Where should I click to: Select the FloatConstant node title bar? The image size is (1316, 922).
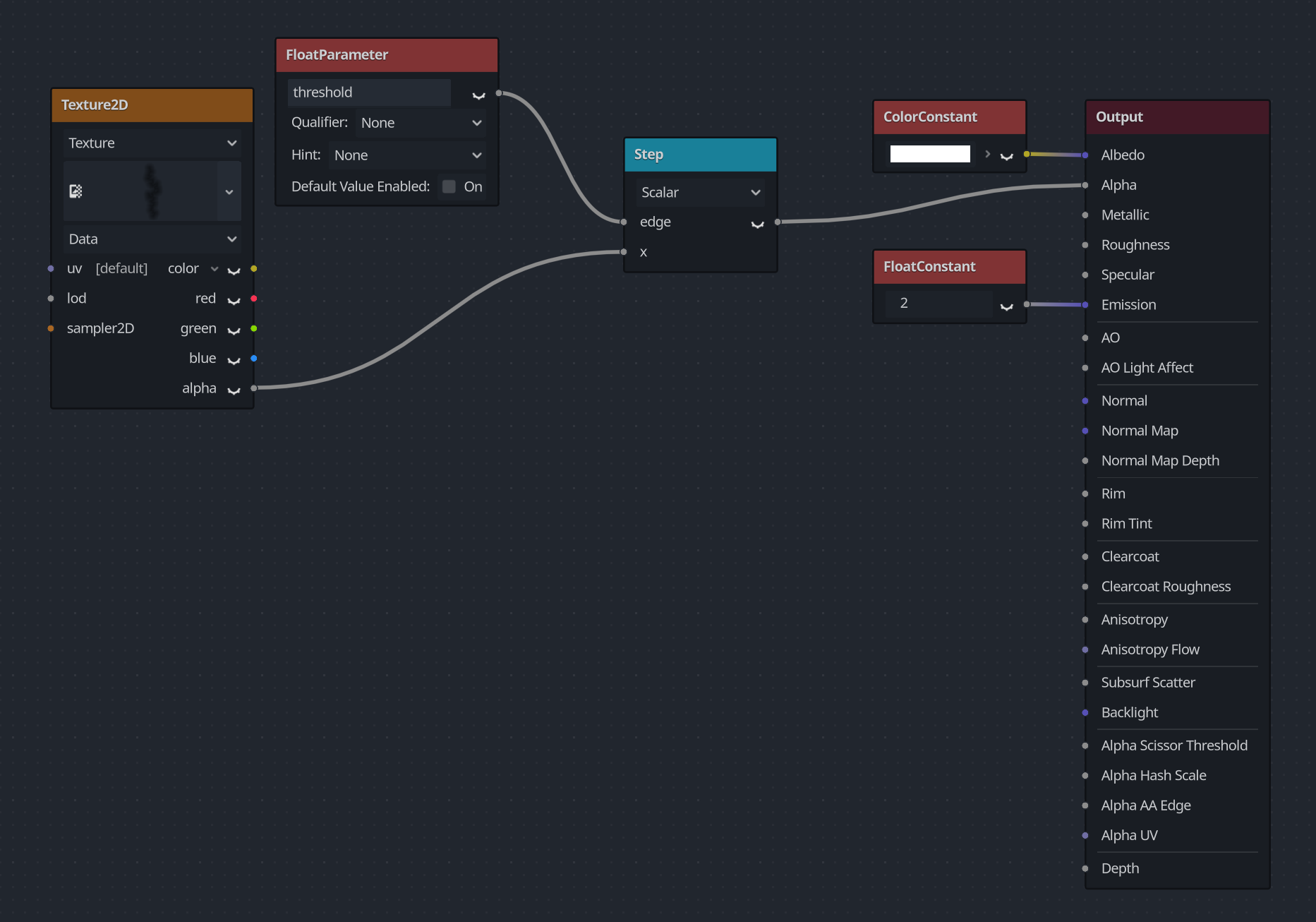coord(950,267)
